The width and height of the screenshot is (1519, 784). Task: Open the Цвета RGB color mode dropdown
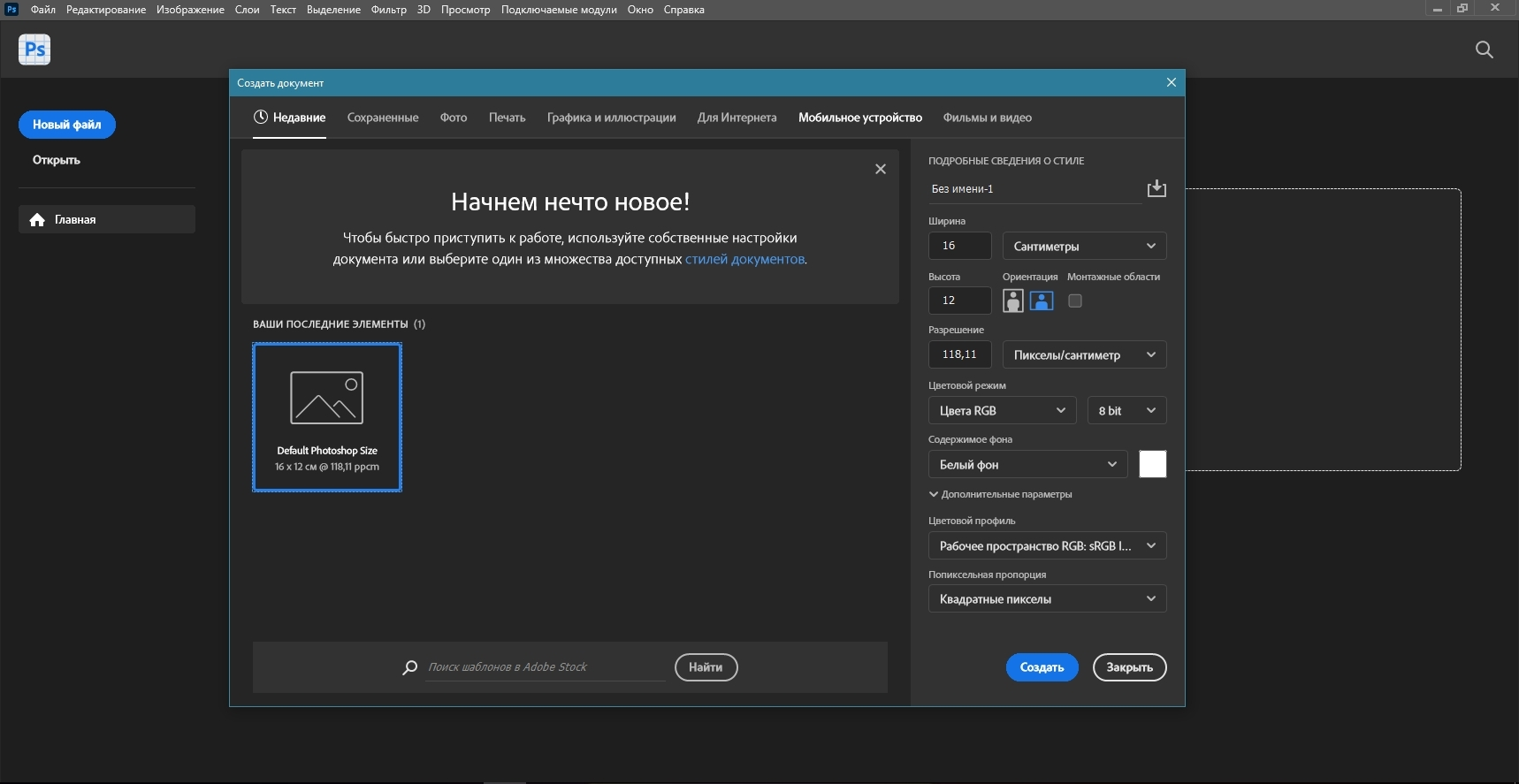point(1002,411)
